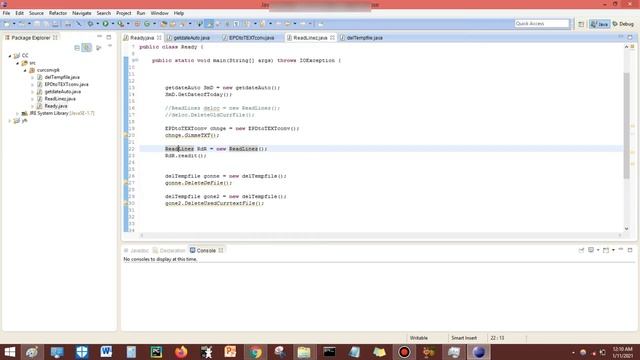Image resolution: width=640 pixels, height=360 pixels.
Task: Collapse the CC project node
Action: pos(10,56)
